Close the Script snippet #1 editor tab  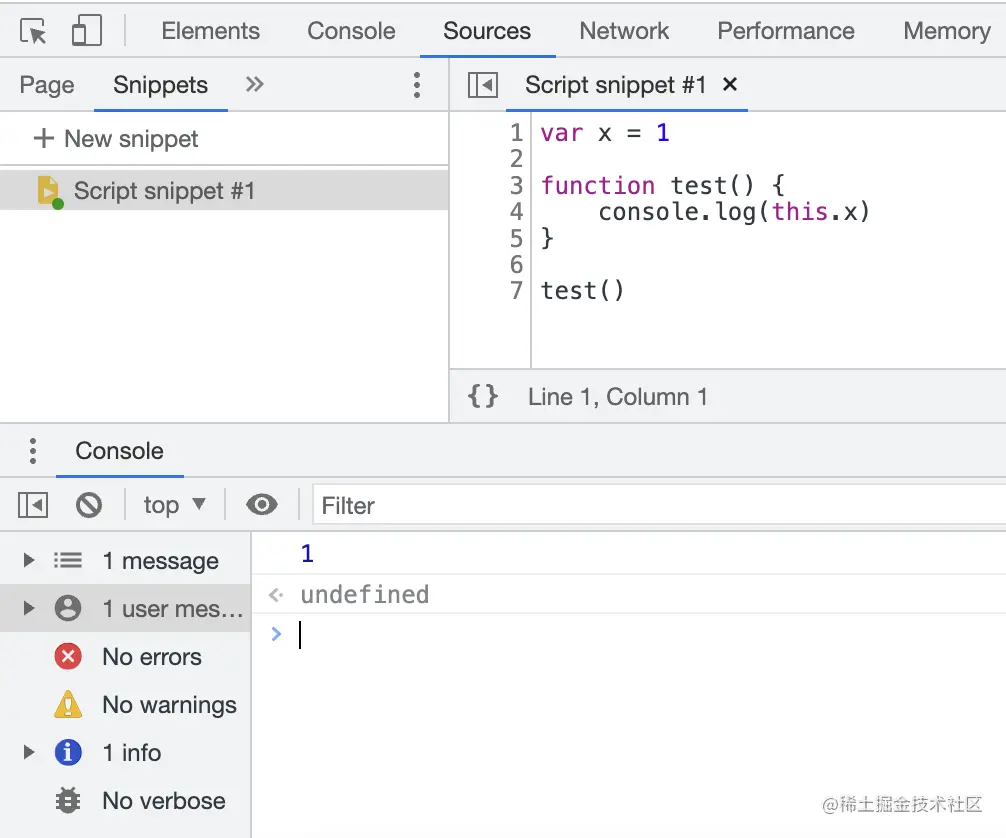pos(729,84)
